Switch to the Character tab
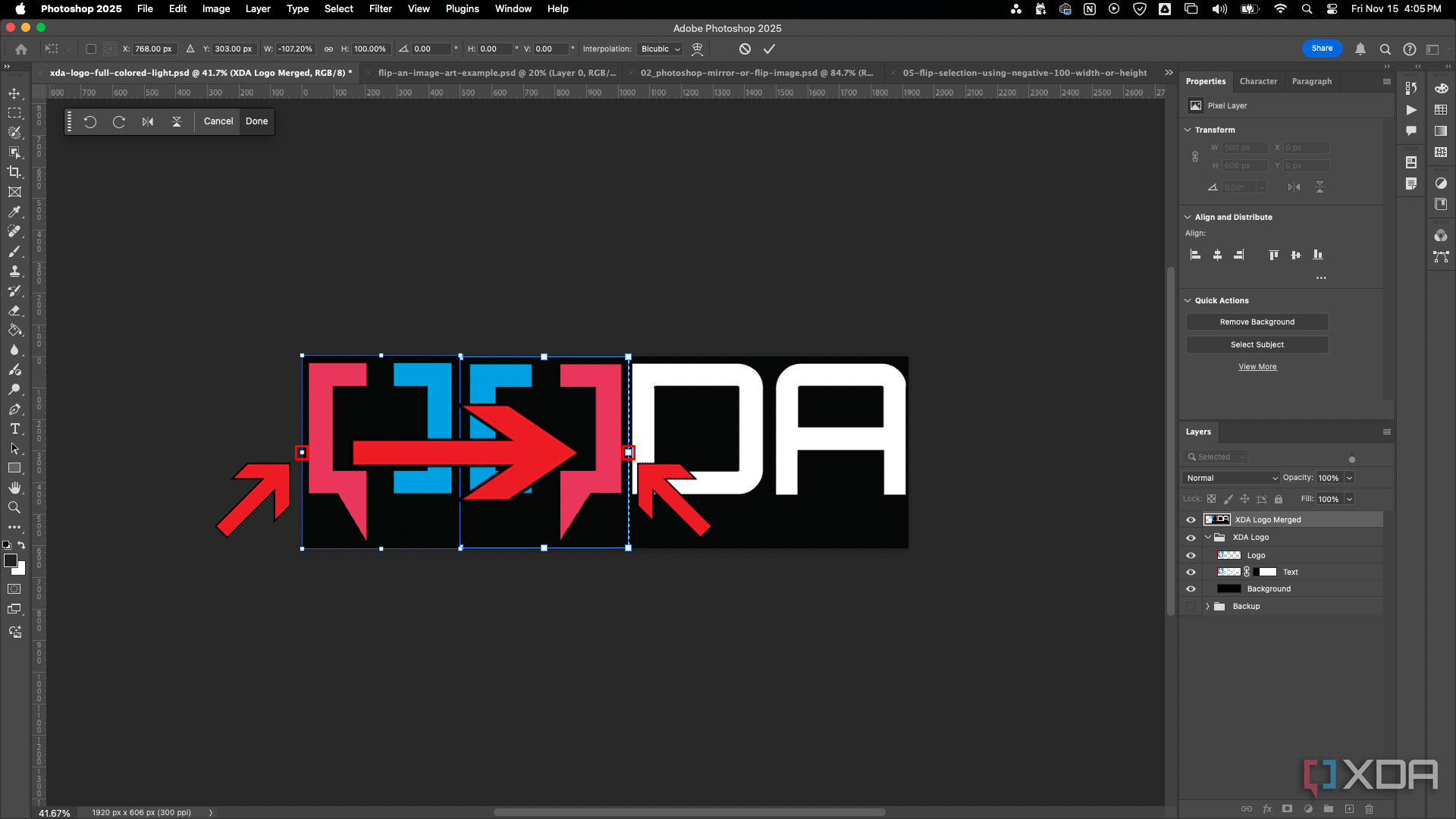The width and height of the screenshot is (1456, 819). 1258,81
